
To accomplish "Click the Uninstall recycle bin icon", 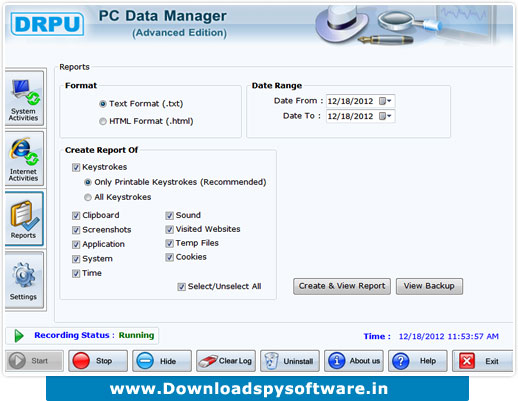I will pyautogui.click(x=271, y=361).
